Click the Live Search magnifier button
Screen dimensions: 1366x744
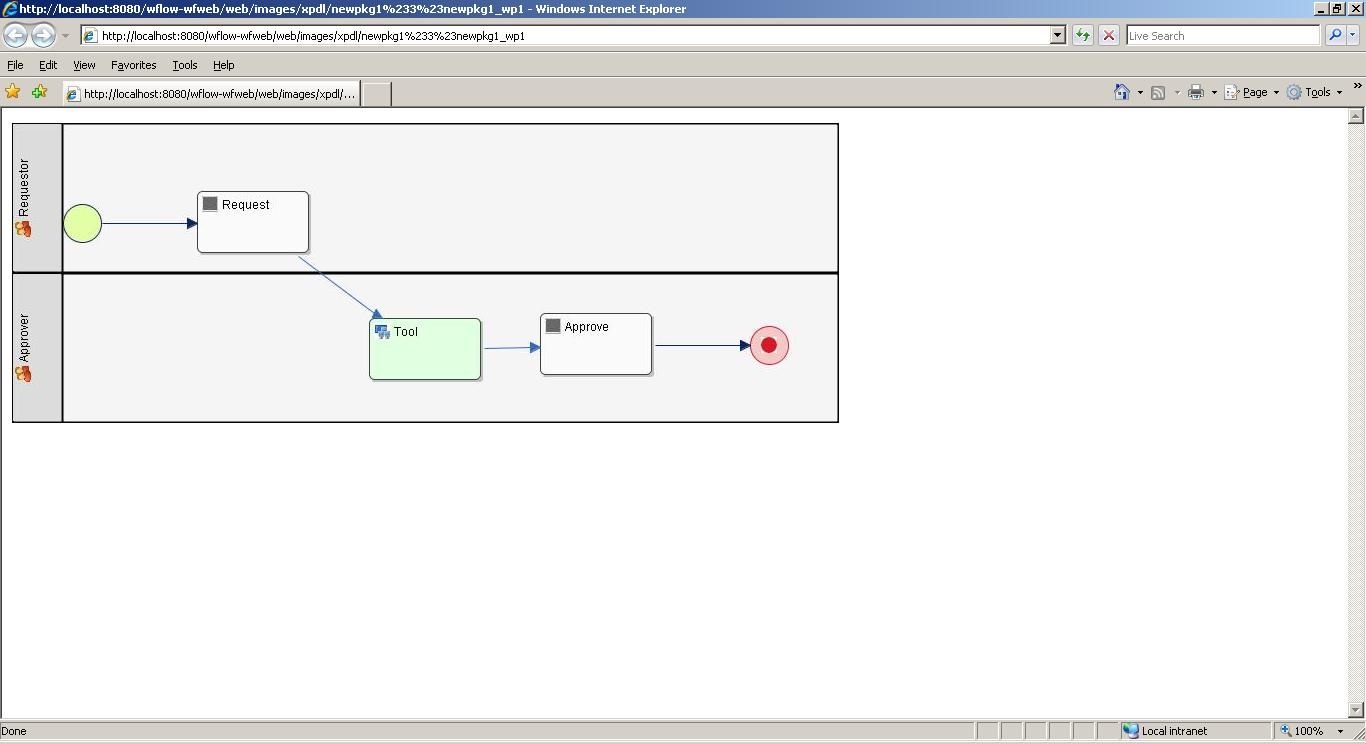point(1335,35)
